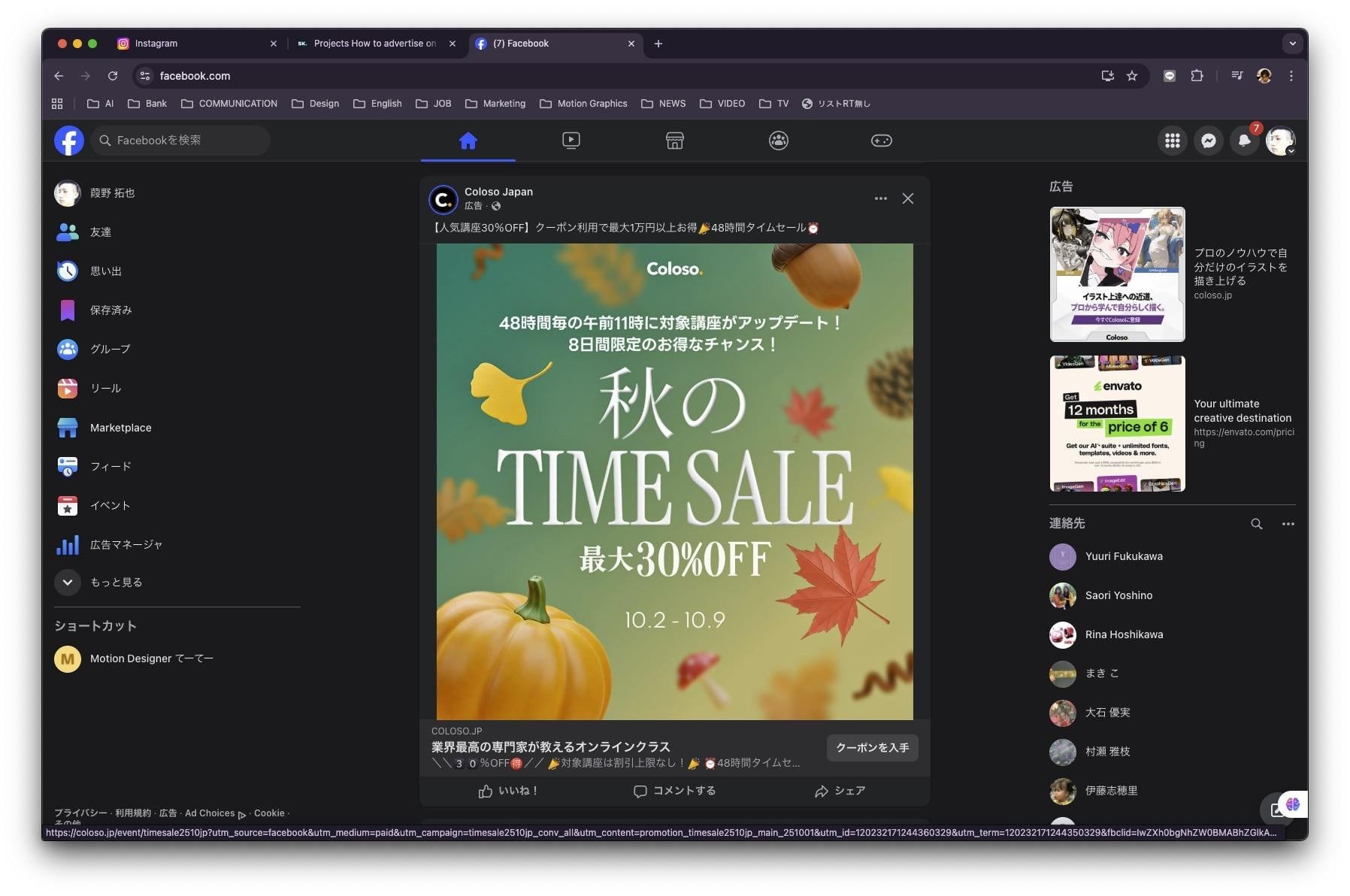Open Coloso Japan page name link
The image size is (1350, 896).
pyautogui.click(x=498, y=192)
